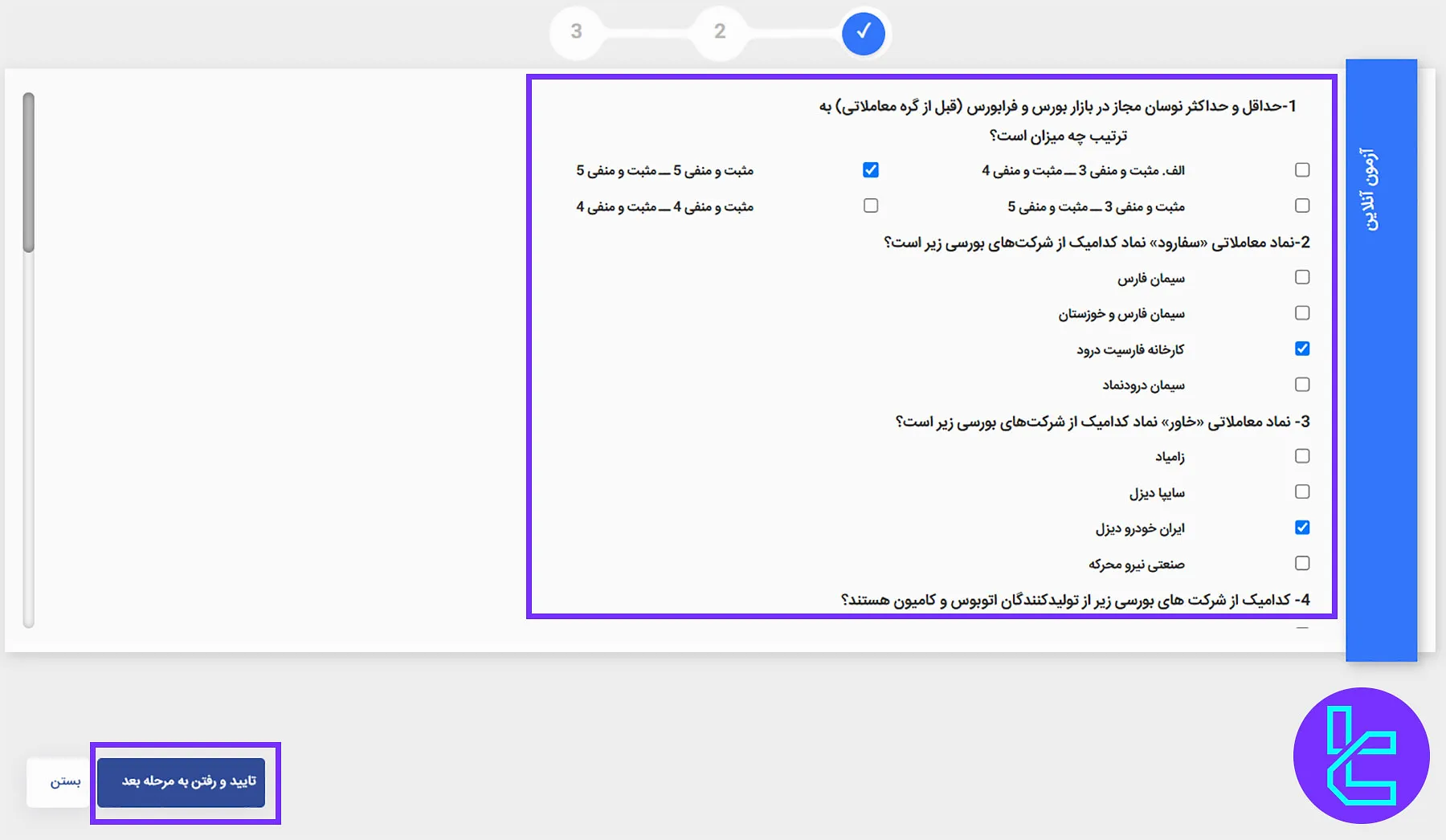Uncheck the ایران خودرو دیزل answer
1446x840 pixels.
coord(1302,527)
